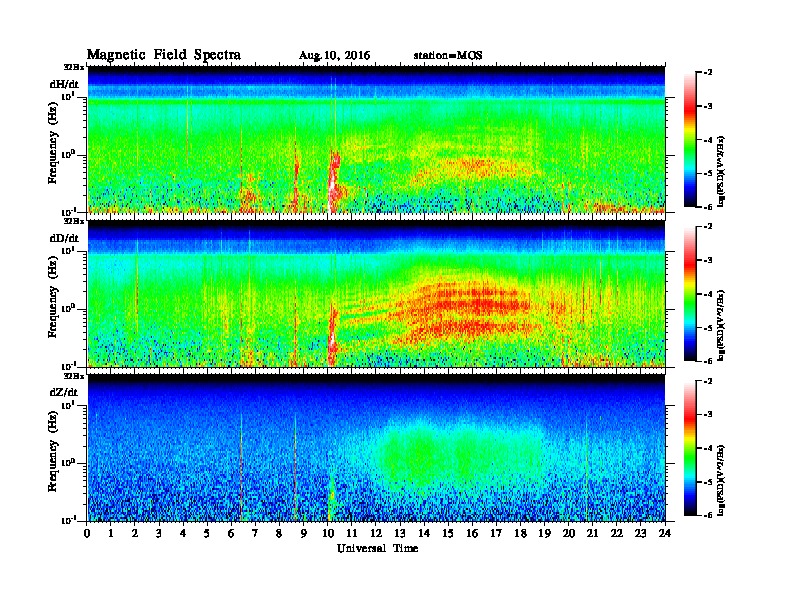Click hour label "16" on the time axis
792x612 pixels.
[x=472, y=533]
